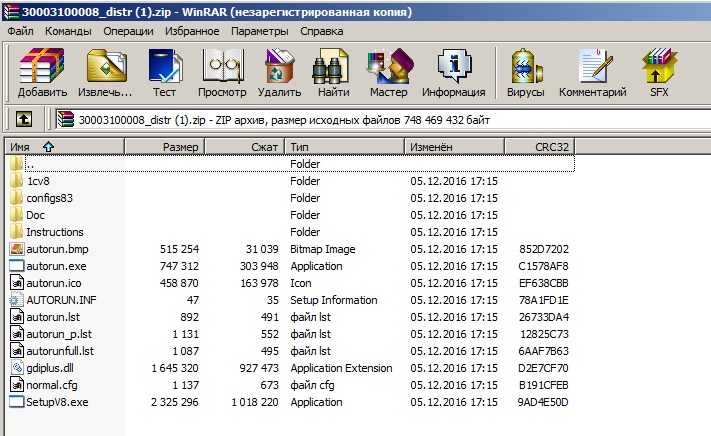This screenshot has height=436, width=711.
Task: Click the Извлечь (Extract) toolbar icon
Action: (x=106, y=67)
